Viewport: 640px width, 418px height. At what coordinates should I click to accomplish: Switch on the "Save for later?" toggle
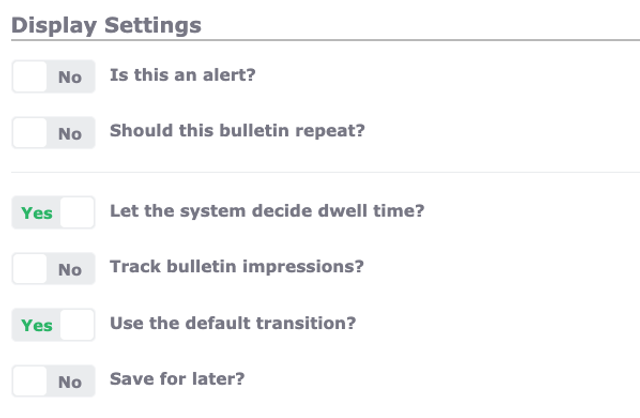click(x=53, y=381)
